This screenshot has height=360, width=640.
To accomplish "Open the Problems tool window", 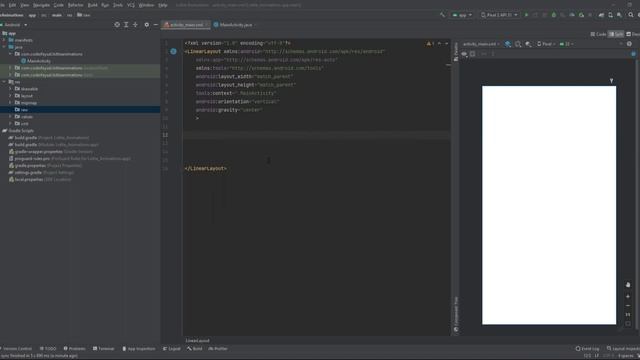I will [74, 349].
